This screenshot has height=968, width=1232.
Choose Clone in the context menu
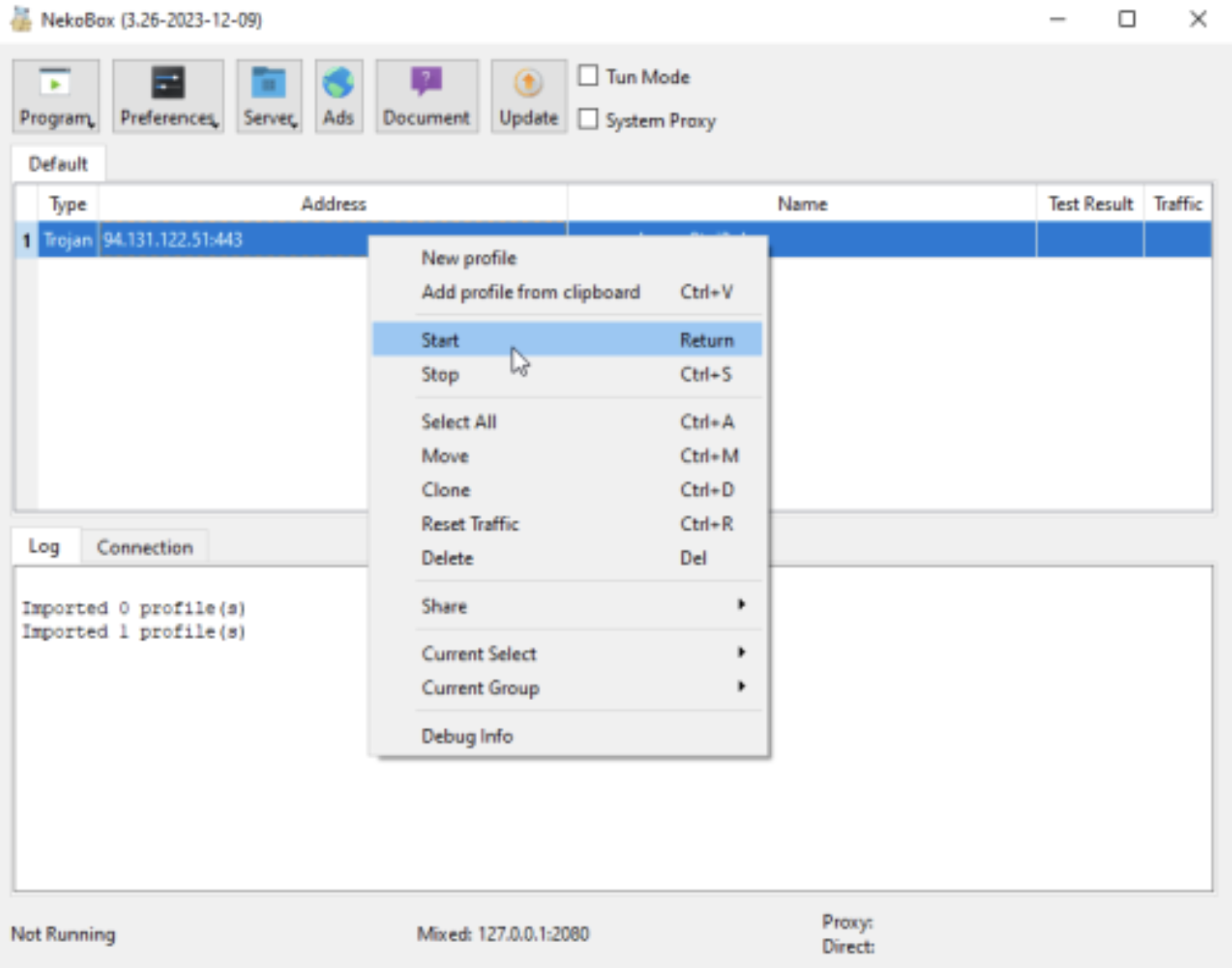(x=567, y=490)
